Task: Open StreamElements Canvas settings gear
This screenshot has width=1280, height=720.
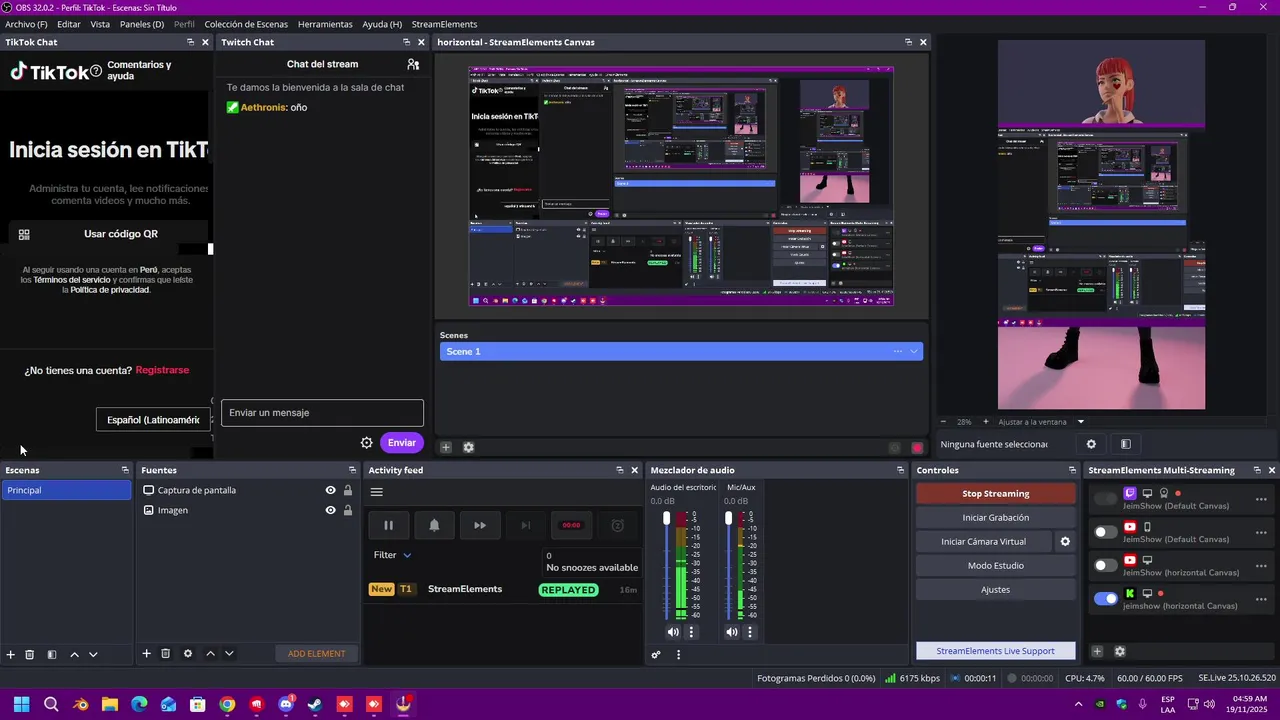Action: point(468,448)
